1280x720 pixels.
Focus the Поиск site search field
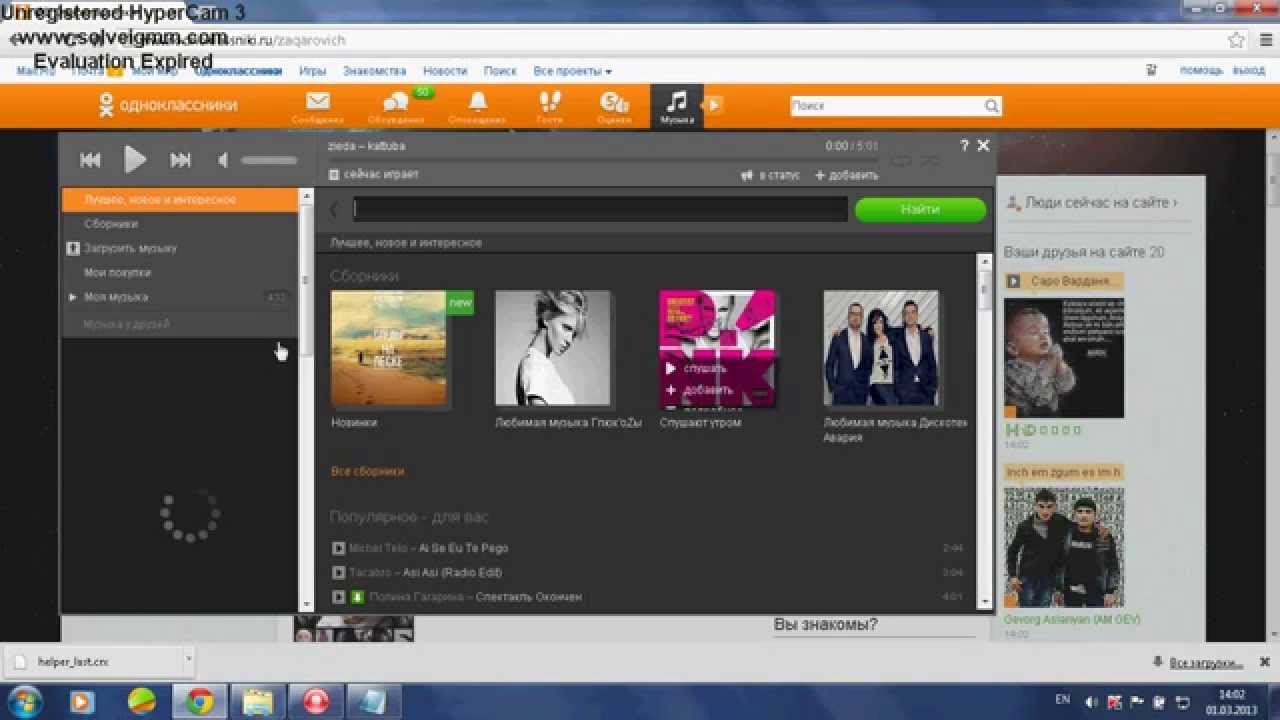click(x=887, y=106)
